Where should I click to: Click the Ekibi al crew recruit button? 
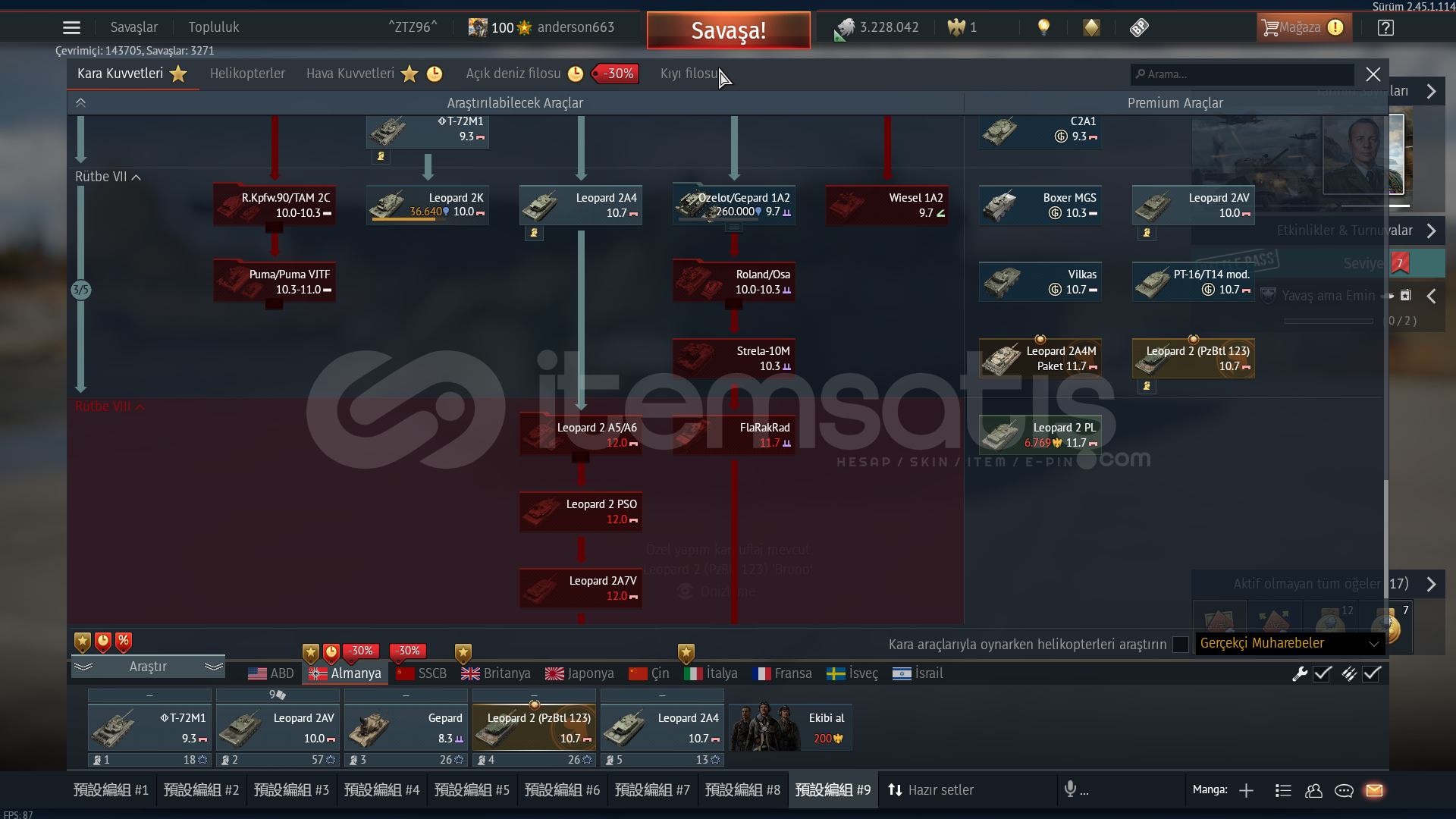pyautogui.click(x=791, y=727)
